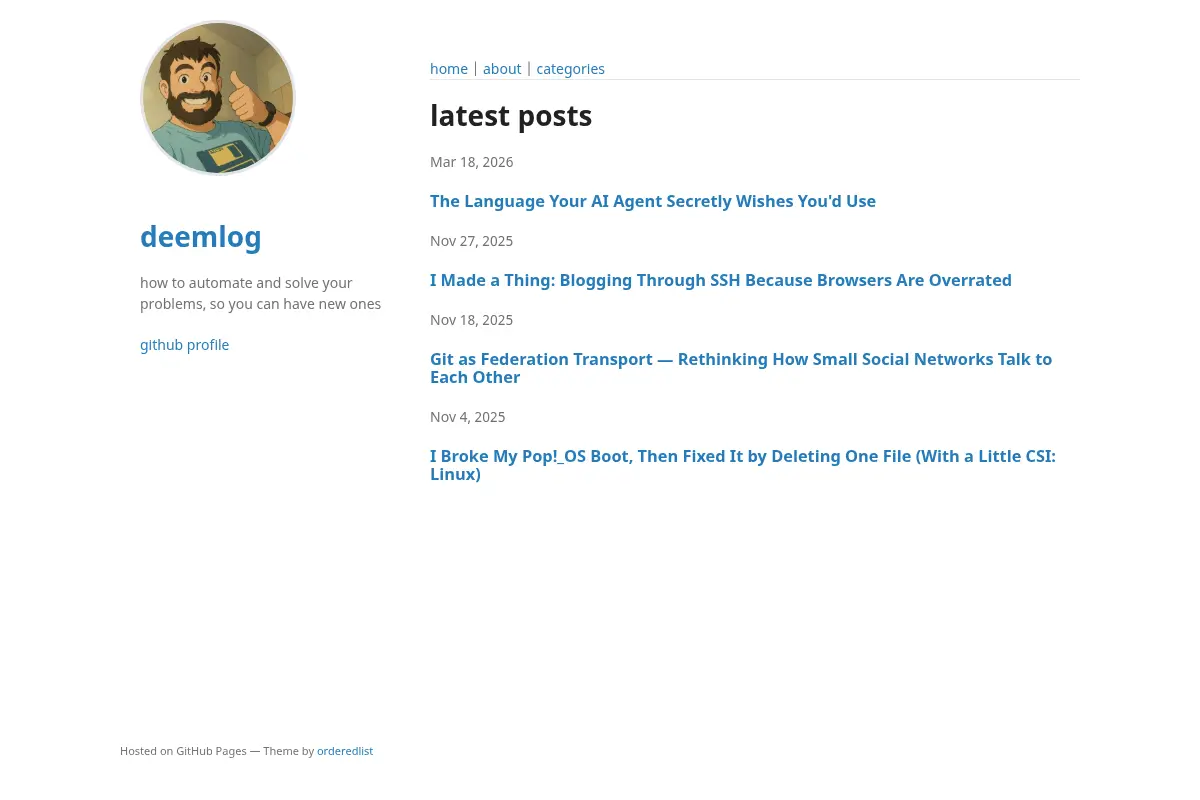Image resolution: width=1200 pixels, height=800 pixels.
Task: Click the Mar 18, 2026 post date
Action: 471,162
